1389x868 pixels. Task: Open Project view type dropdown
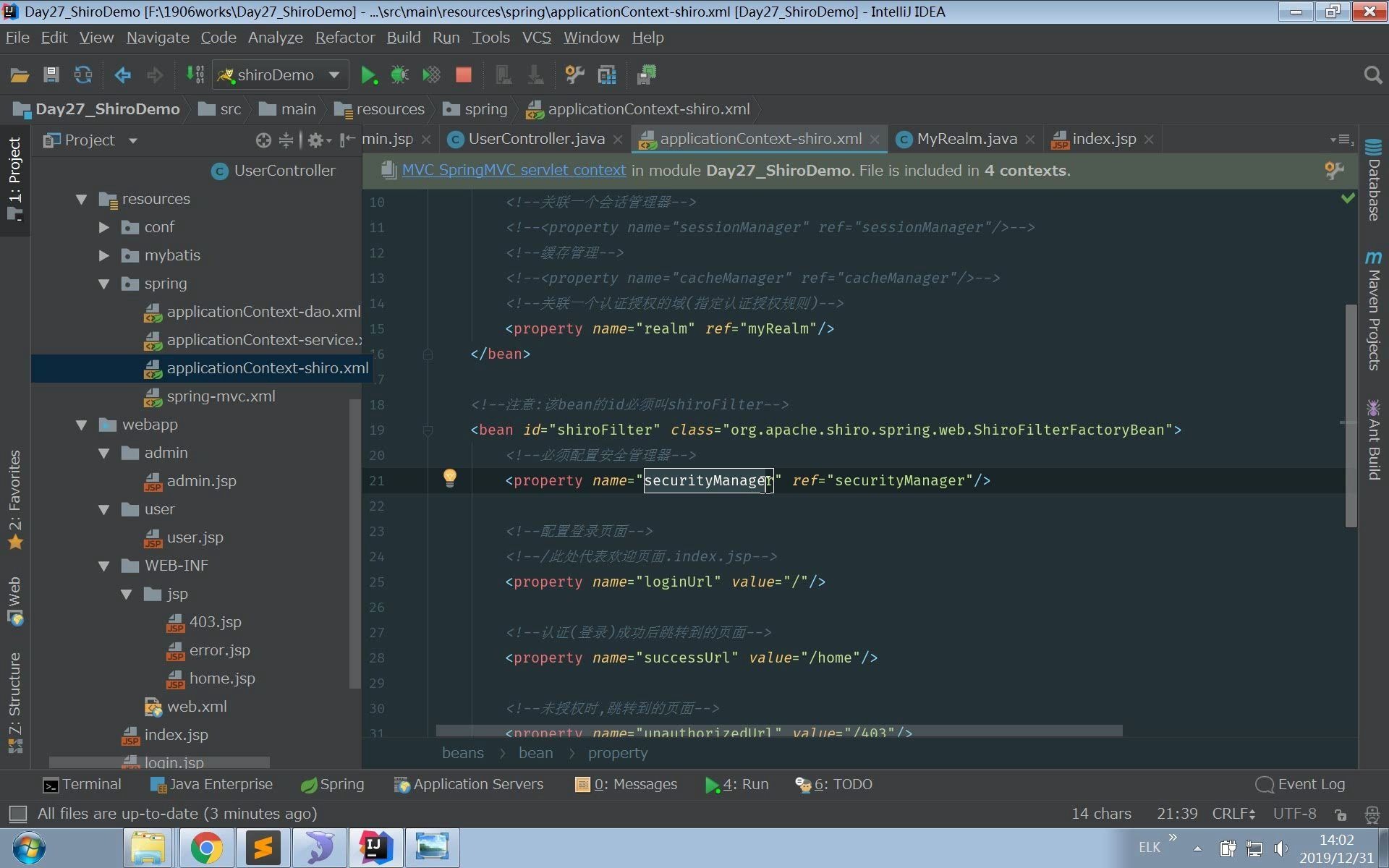[133, 140]
